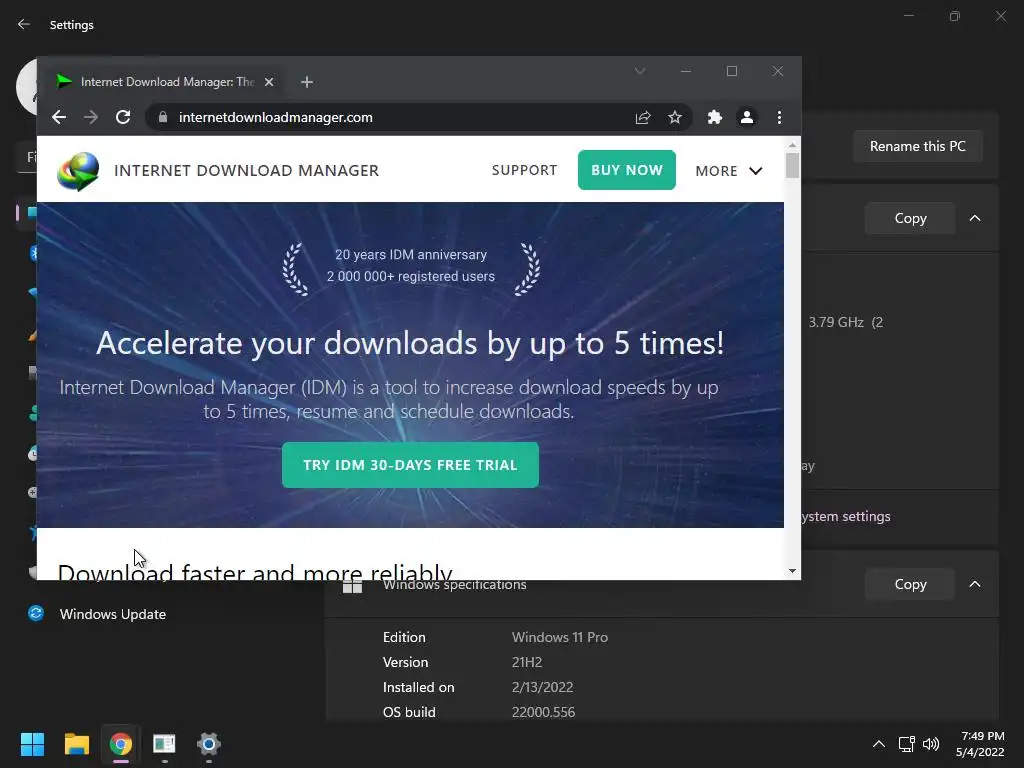Click the 2/13/2022 installed date
Image resolution: width=1024 pixels, height=768 pixels.
pos(542,687)
